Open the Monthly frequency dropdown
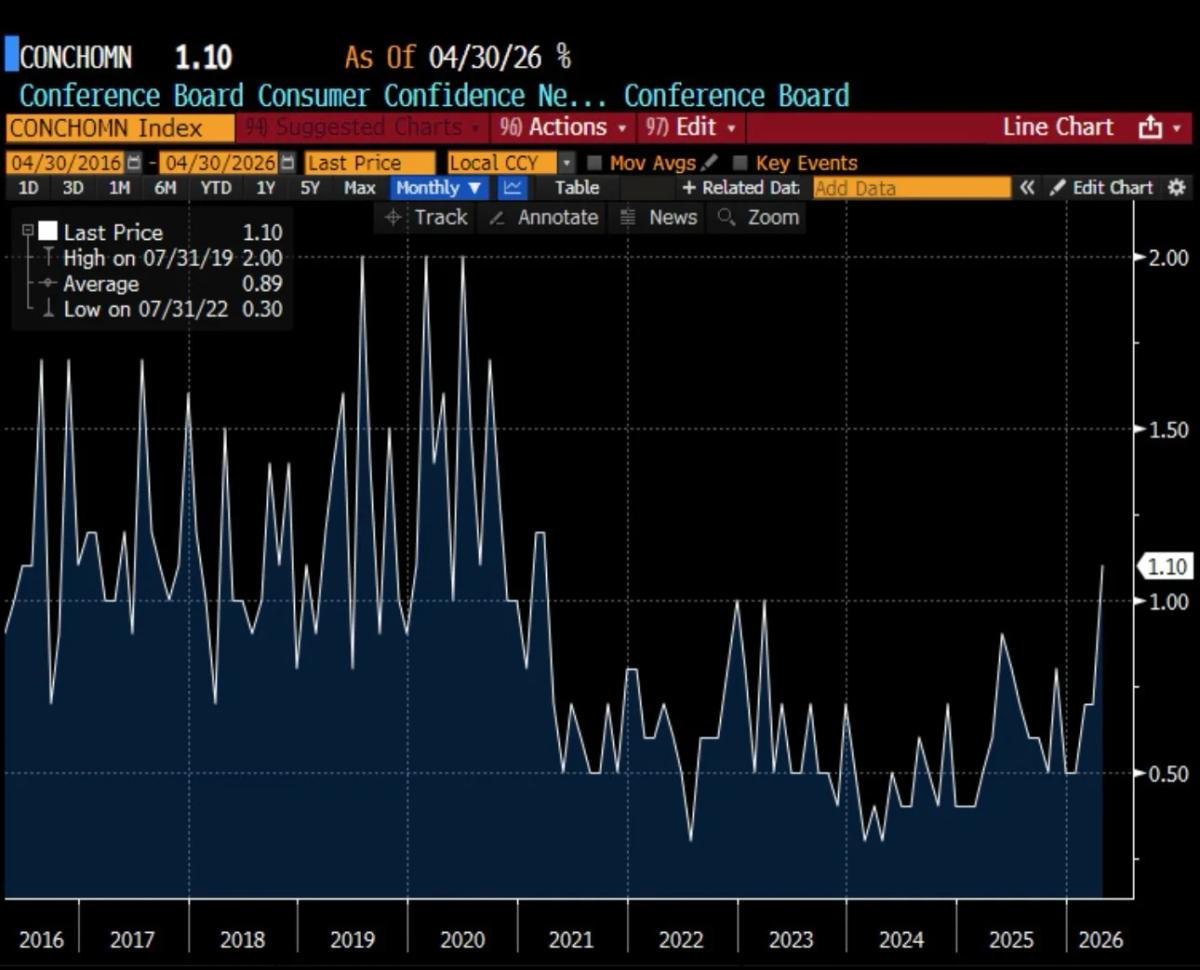 click(437, 188)
